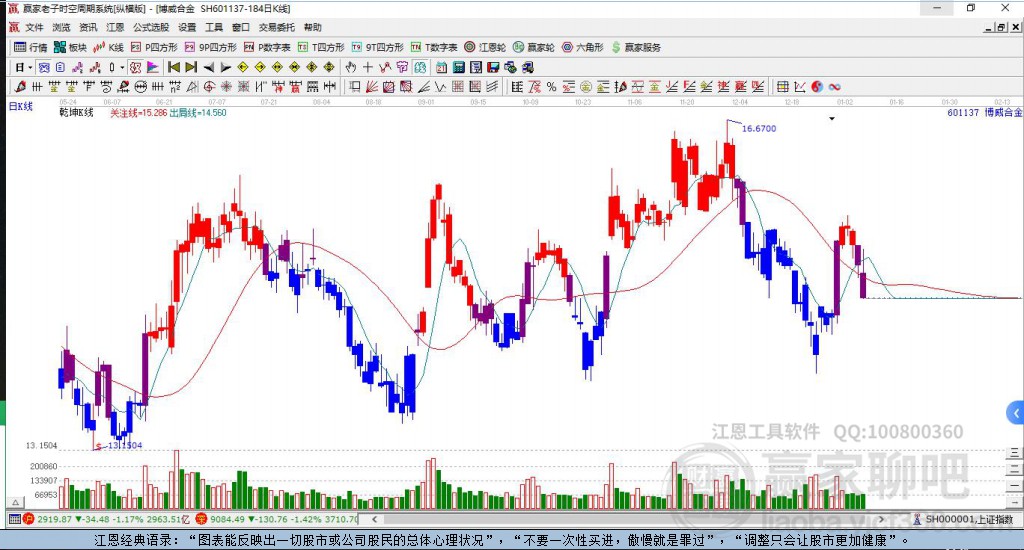Switch to K线 chart view

click(108, 47)
